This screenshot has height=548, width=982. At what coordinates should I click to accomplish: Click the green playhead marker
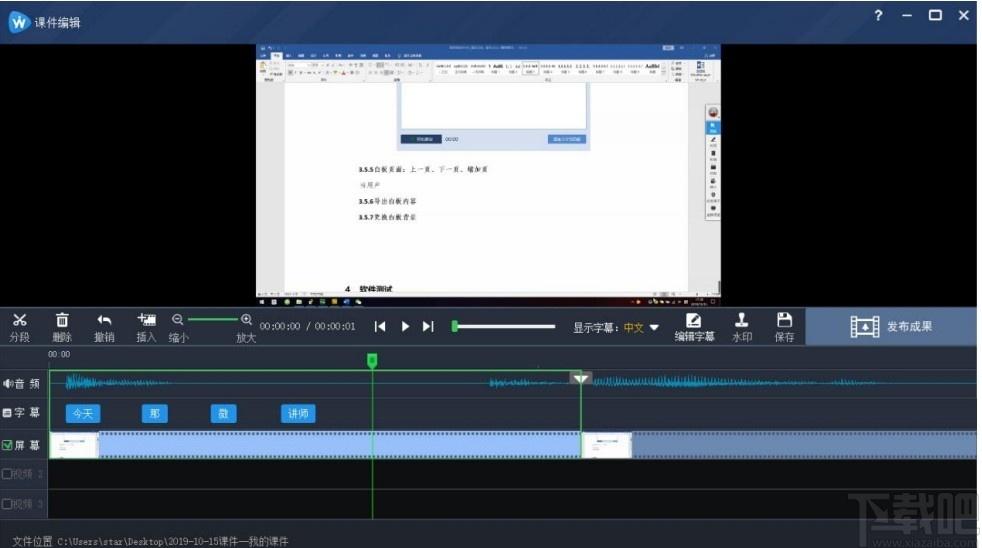pyautogui.click(x=372, y=360)
